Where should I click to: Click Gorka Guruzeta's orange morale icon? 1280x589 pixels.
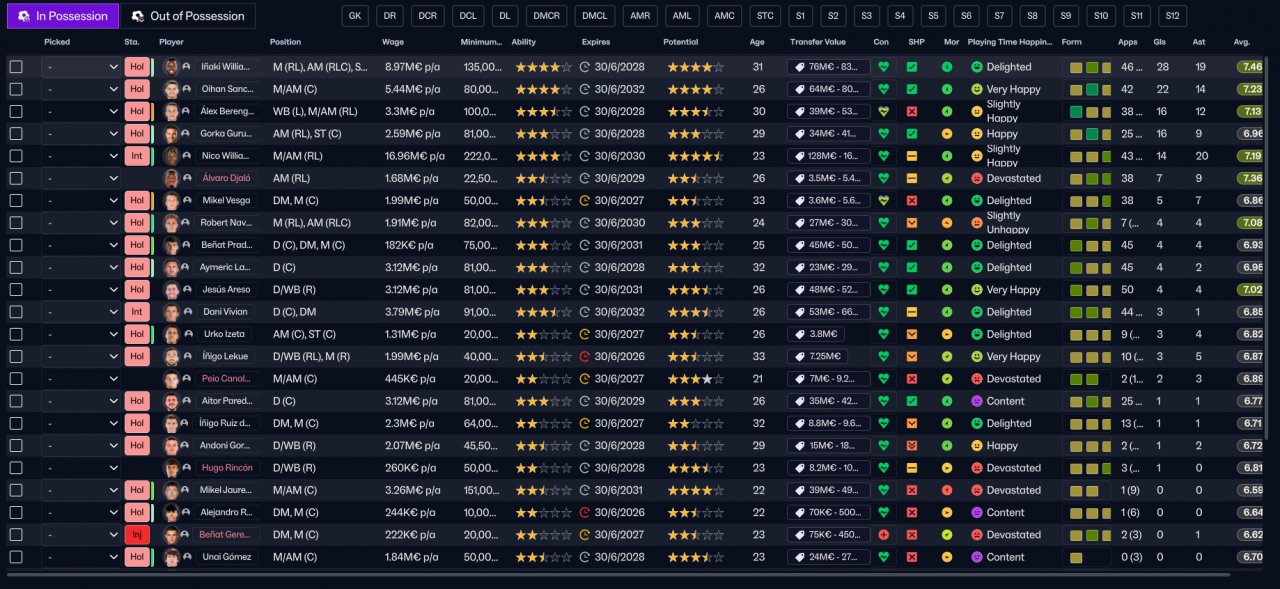[946, 134]
